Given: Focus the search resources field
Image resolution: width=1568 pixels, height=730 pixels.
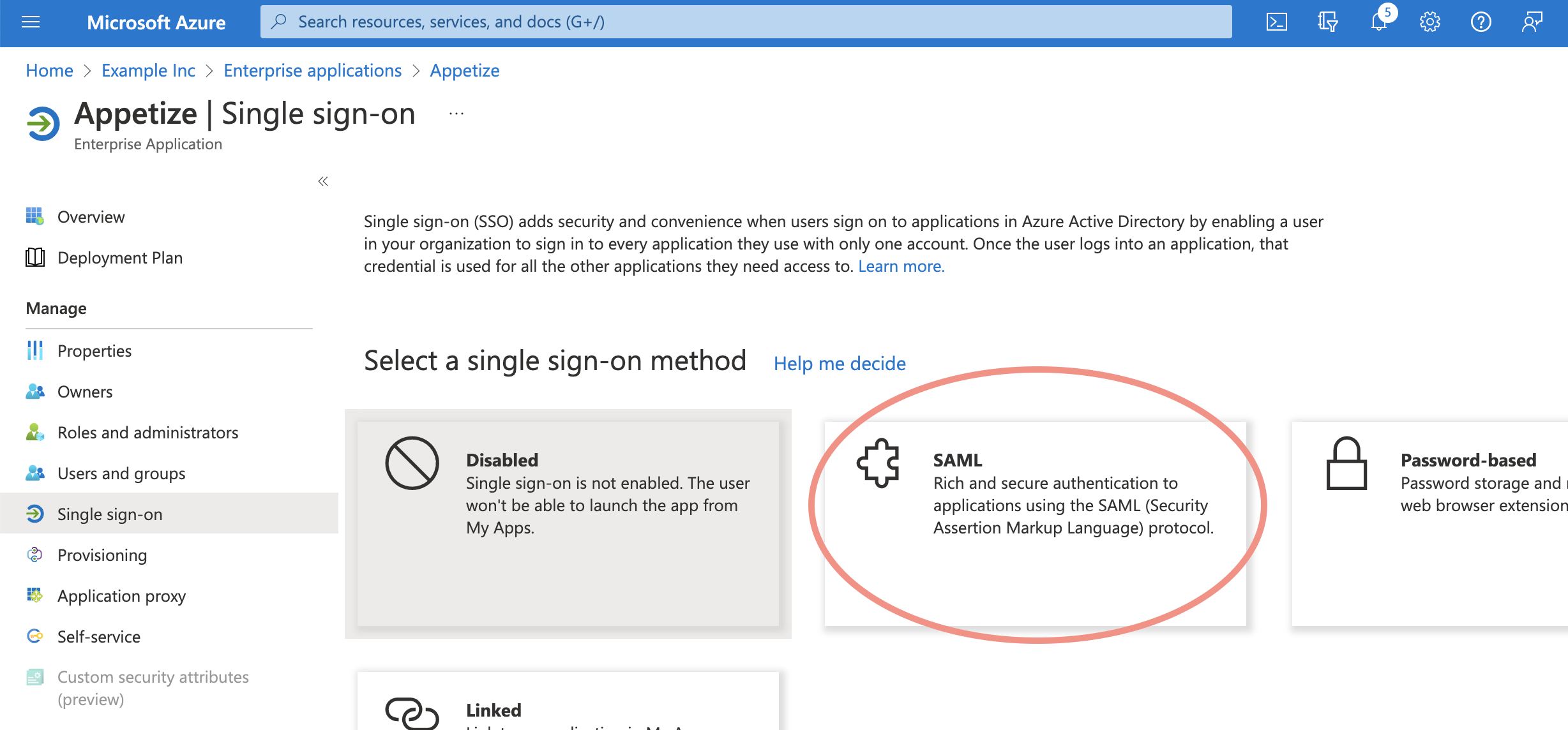Looking at the screenshot, I should [746, 22].
